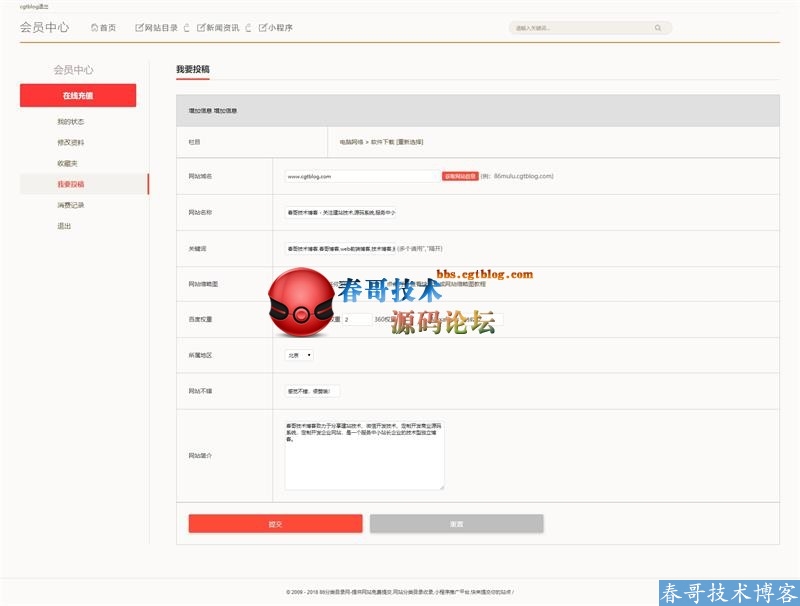This screenshot has height=606, width=800.
Task: Open the 所属地区 region dropdown
Action: coord(299,355)
